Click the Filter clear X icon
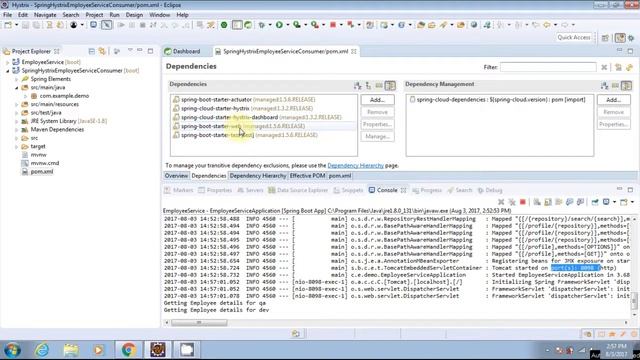 (604, 67)
